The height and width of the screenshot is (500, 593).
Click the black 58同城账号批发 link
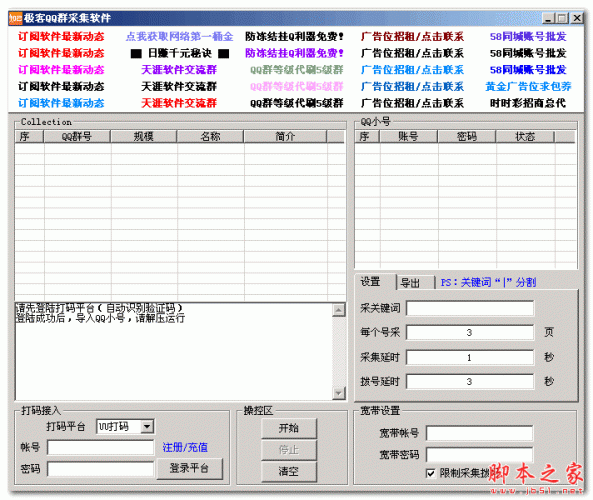[528, 53]
